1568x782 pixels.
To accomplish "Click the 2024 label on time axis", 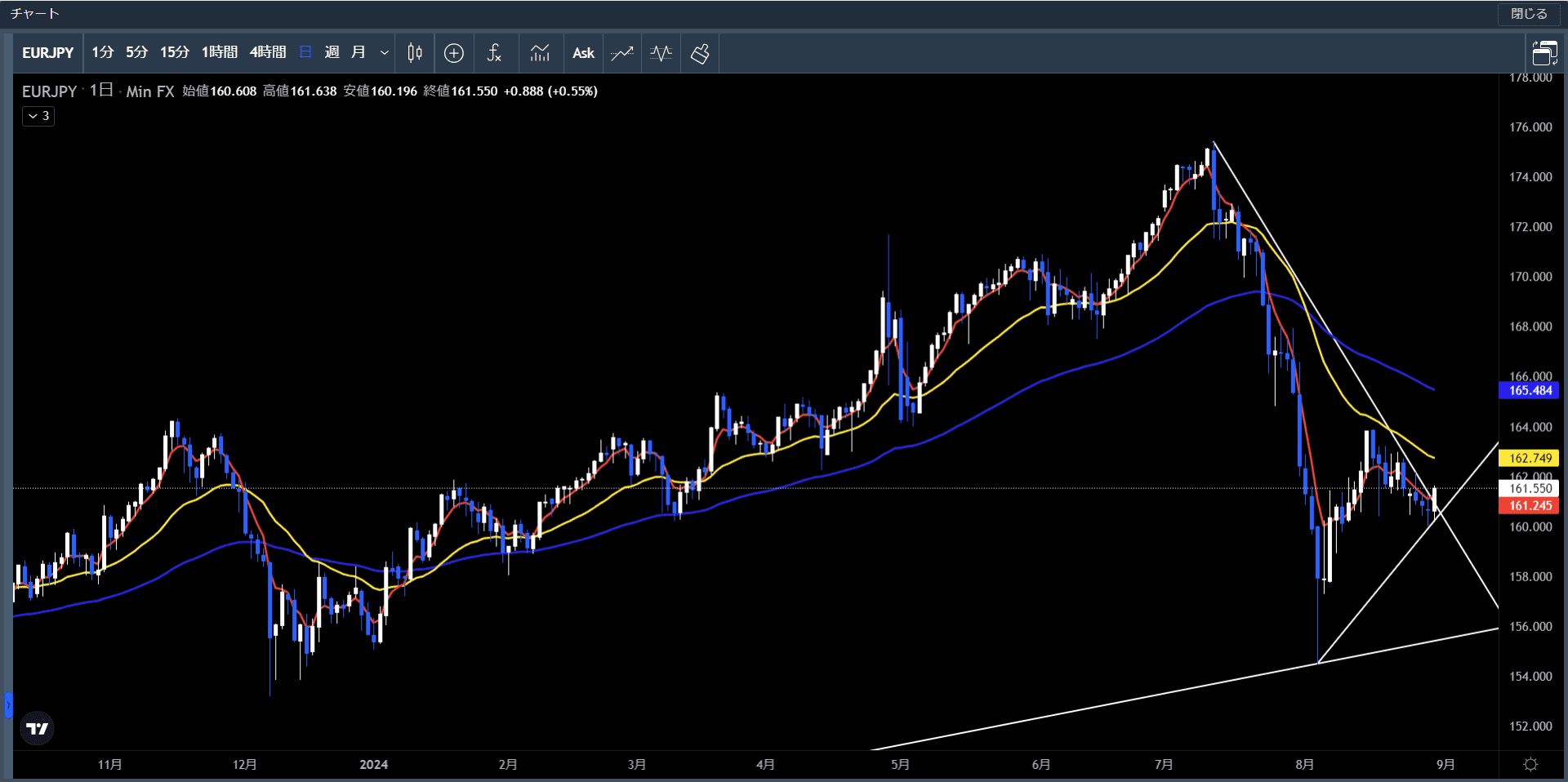I will point(373,765).
